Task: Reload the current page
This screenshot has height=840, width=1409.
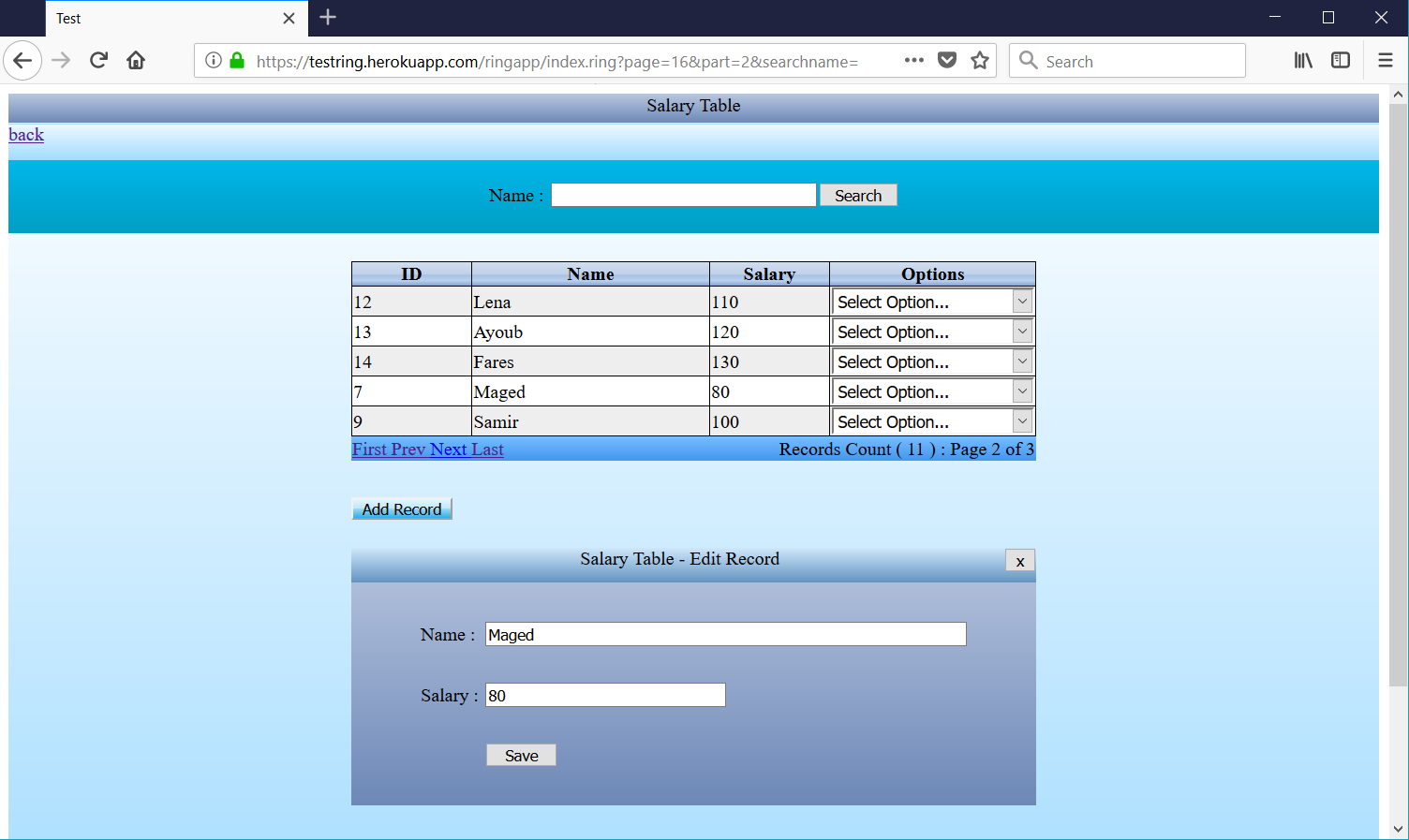Action: (x=97, y=60)
